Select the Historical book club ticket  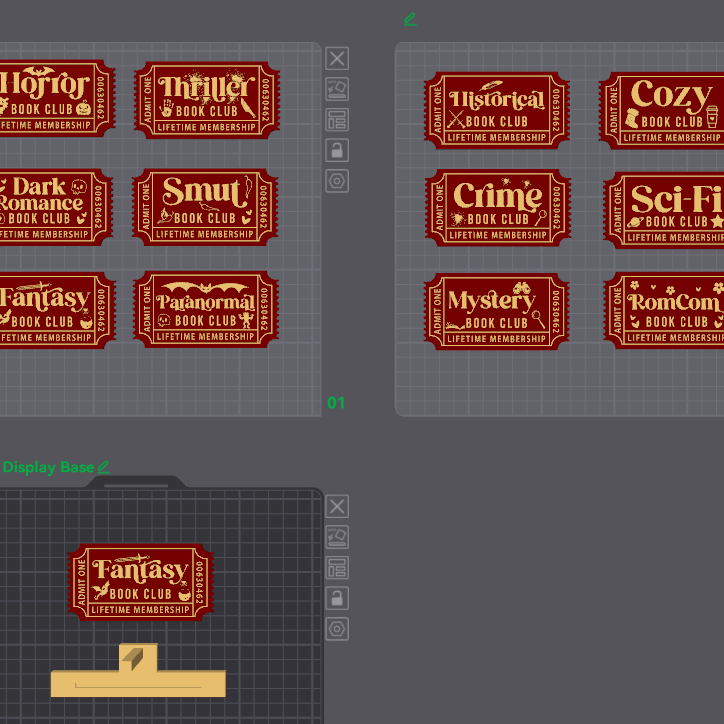pyautogui.click(x=497, y=110)
